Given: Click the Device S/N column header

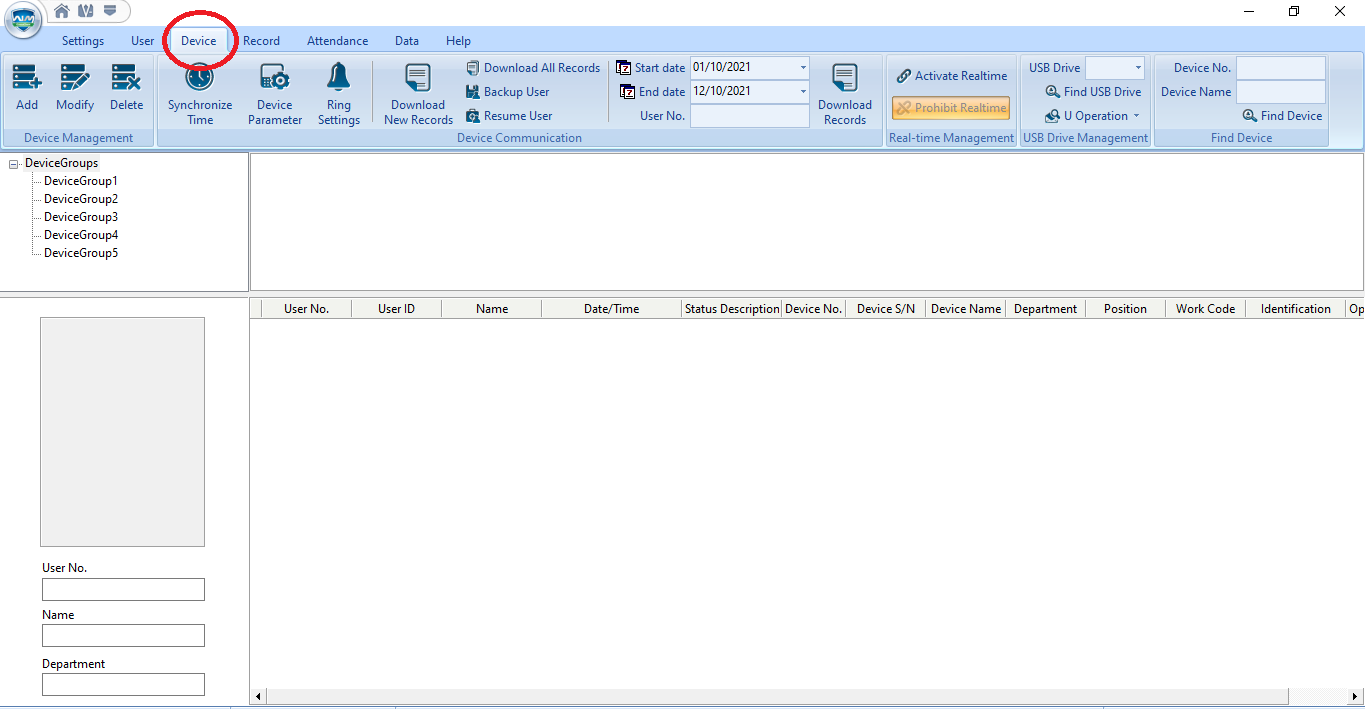Looking at the screenshot, I should click(886, 309).
